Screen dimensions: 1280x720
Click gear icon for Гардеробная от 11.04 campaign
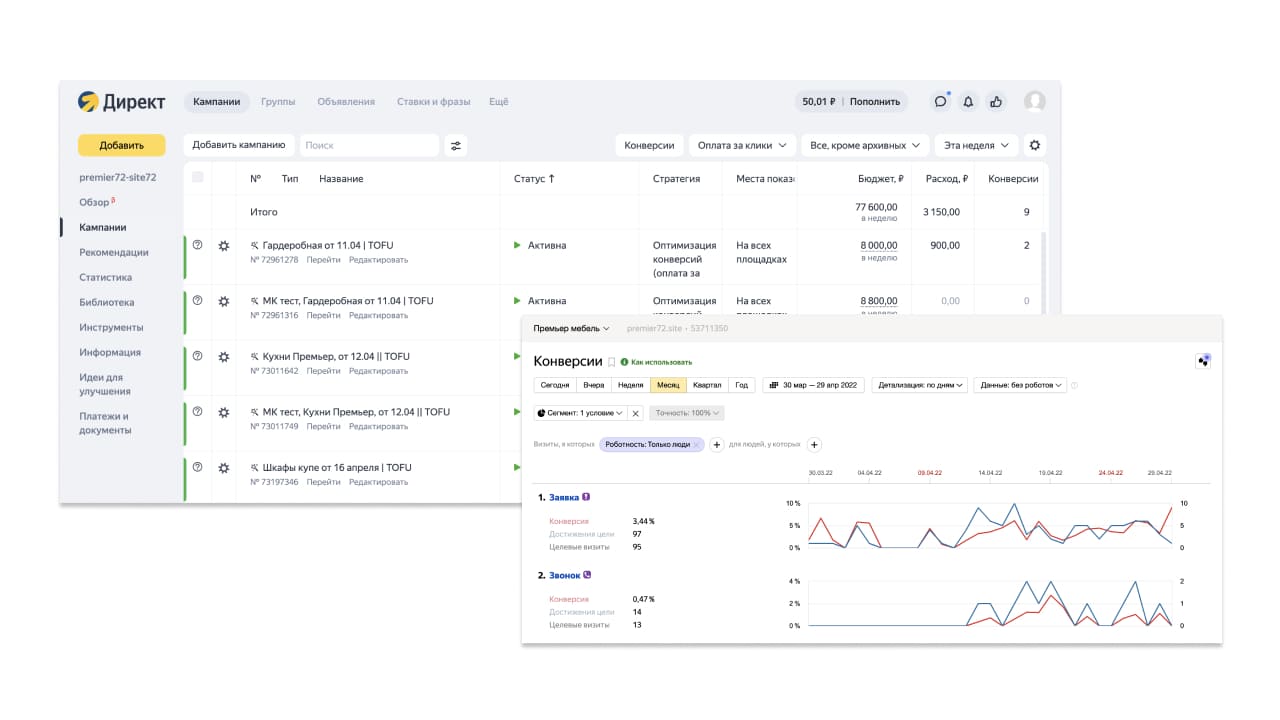224,246
